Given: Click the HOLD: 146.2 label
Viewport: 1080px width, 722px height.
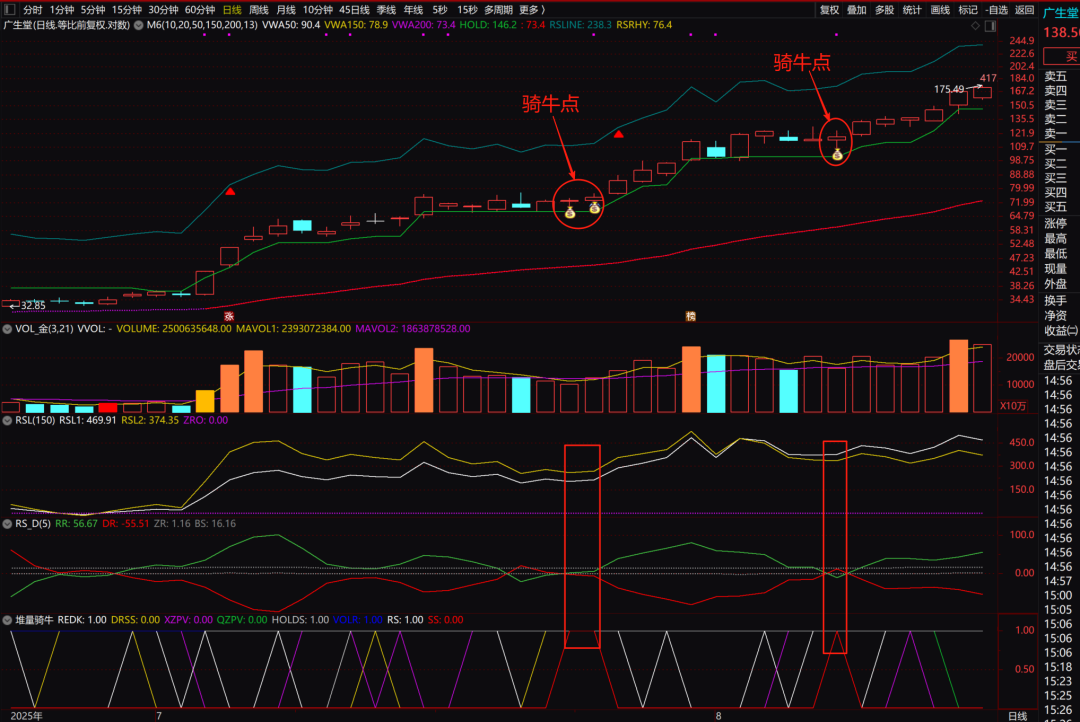Looking at the screenshot, I should (x=488, y=25).
